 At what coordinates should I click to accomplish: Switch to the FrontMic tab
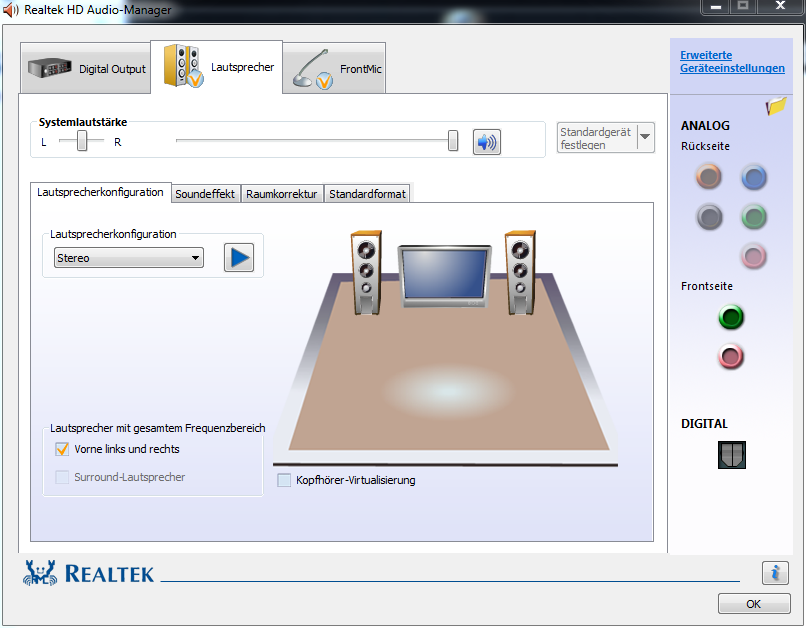334,68
